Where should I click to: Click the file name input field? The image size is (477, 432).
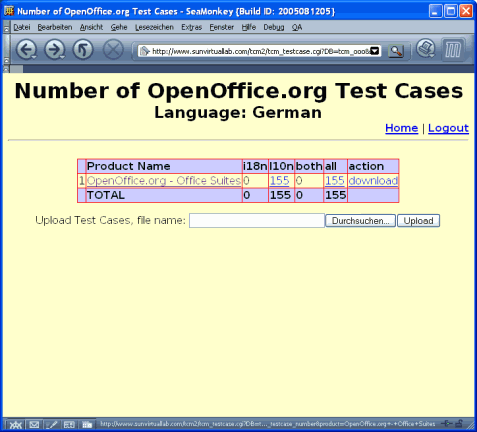(x=257, y=221)
